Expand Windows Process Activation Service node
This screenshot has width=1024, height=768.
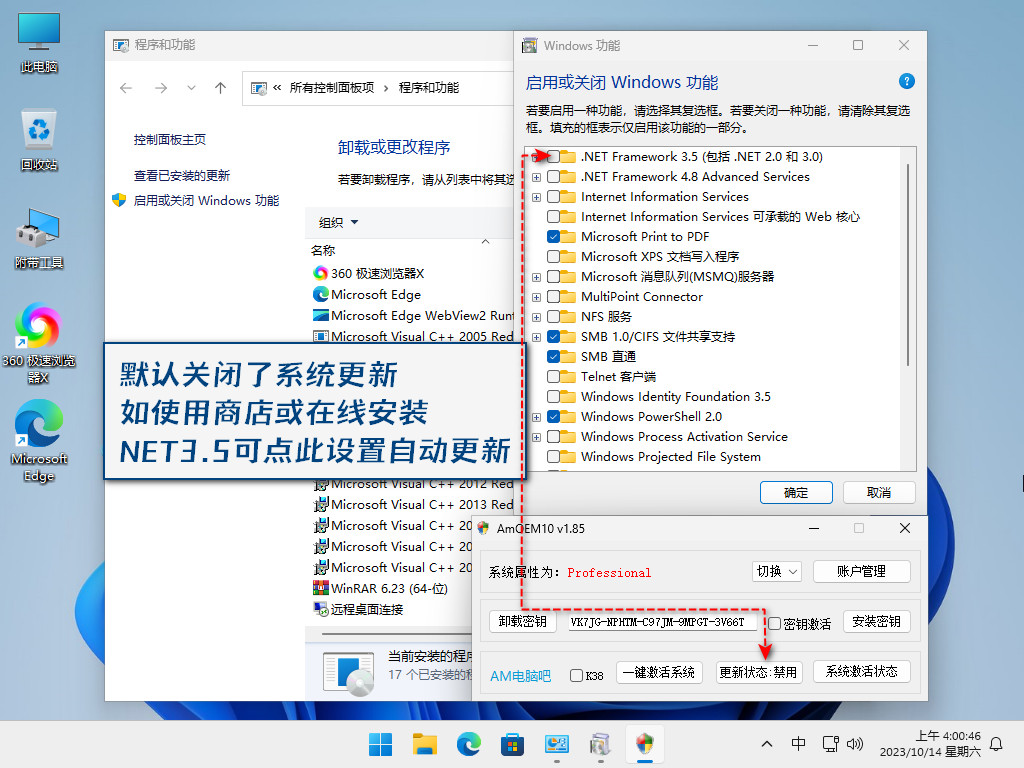(x=536, y=437)
